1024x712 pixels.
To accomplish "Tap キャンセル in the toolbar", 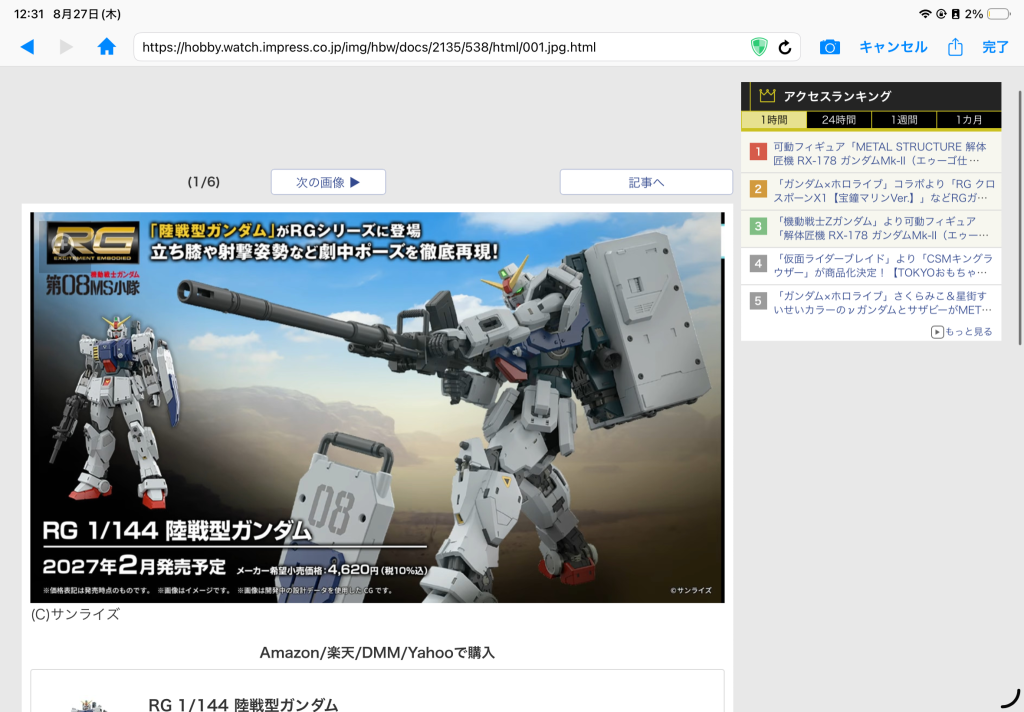I will click(893, 47).
